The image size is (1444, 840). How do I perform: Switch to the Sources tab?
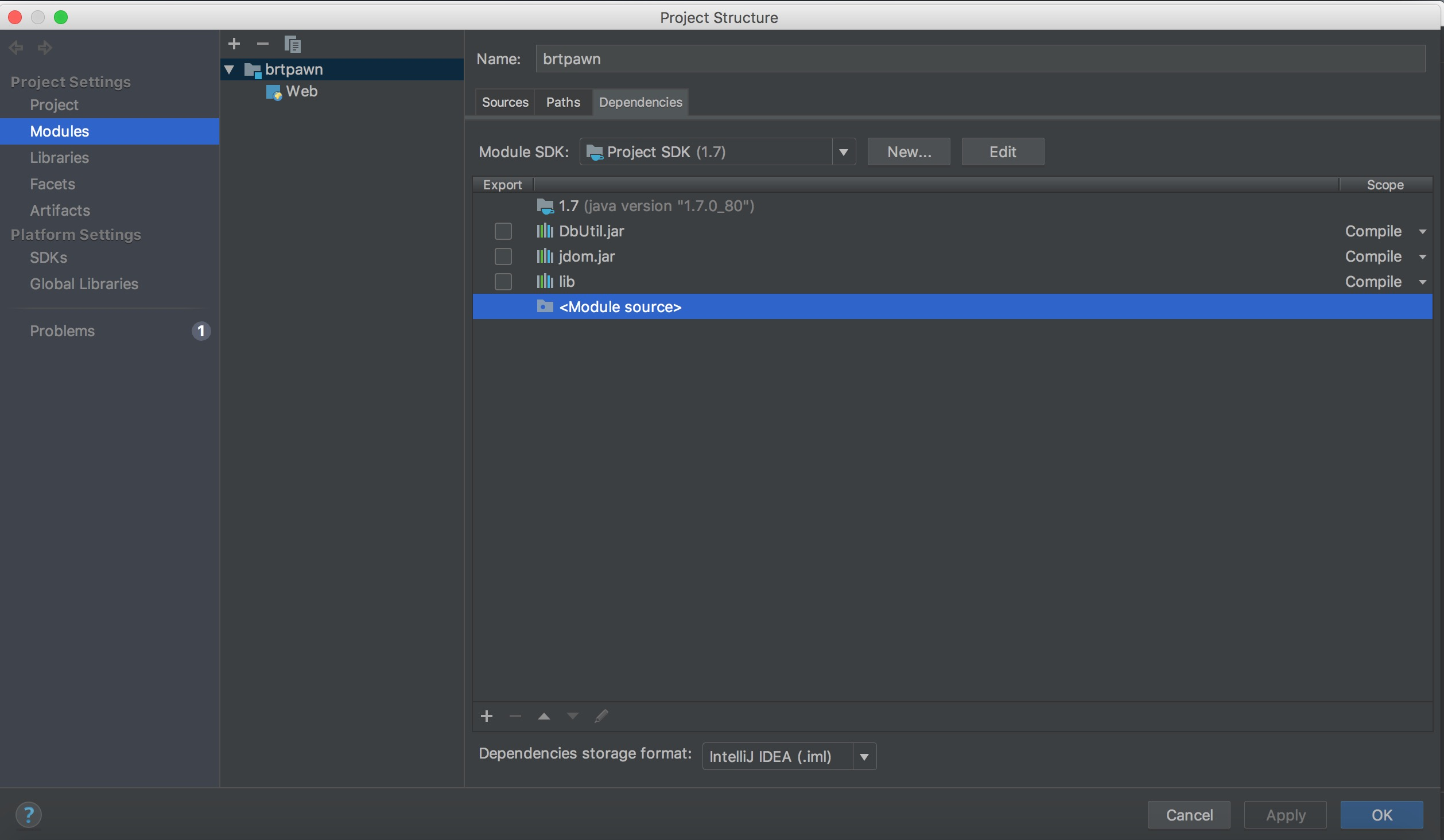[505, 102]
